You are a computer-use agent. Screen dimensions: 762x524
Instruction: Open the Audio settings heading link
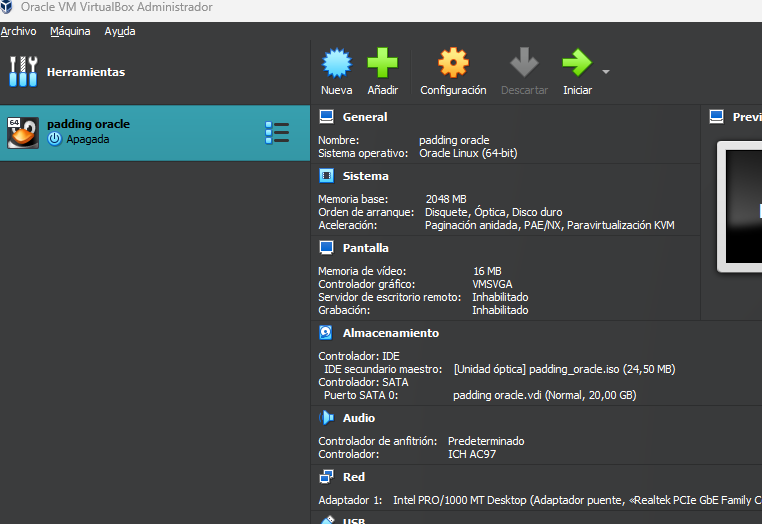tap(359, 419)
